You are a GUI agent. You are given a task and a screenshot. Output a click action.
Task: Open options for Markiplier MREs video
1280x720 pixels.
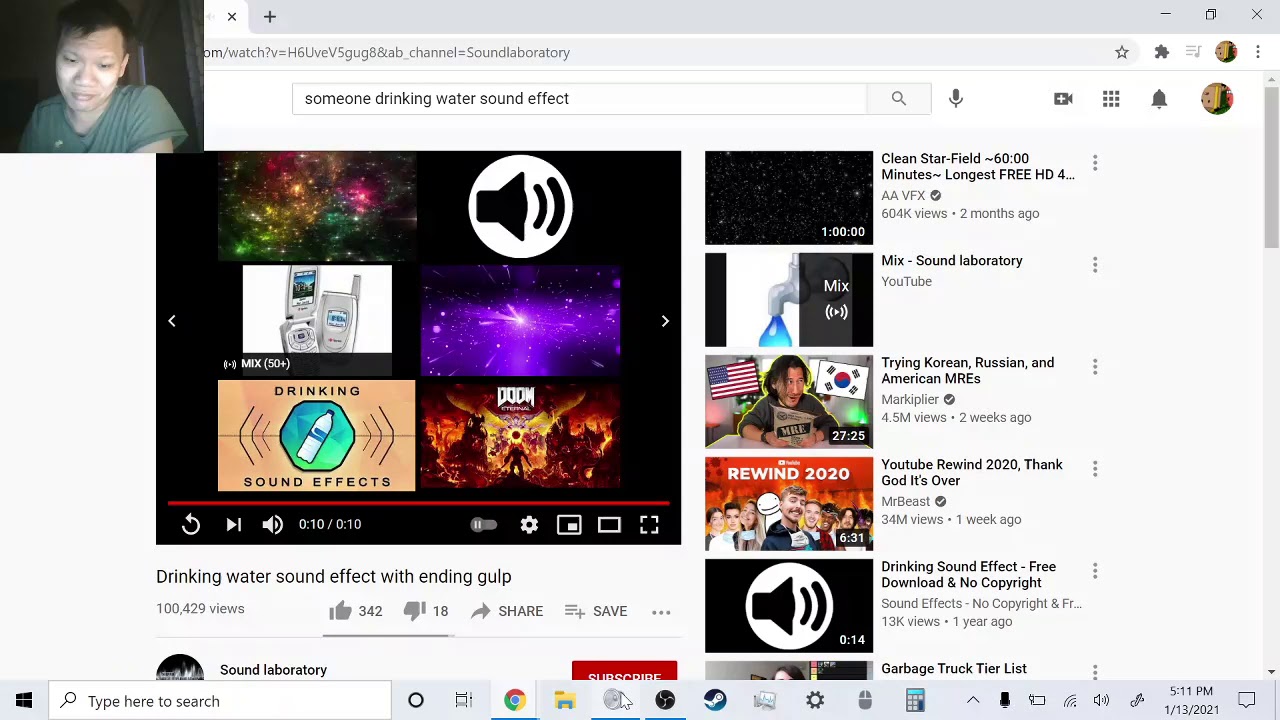click(x=1095, y=367)
